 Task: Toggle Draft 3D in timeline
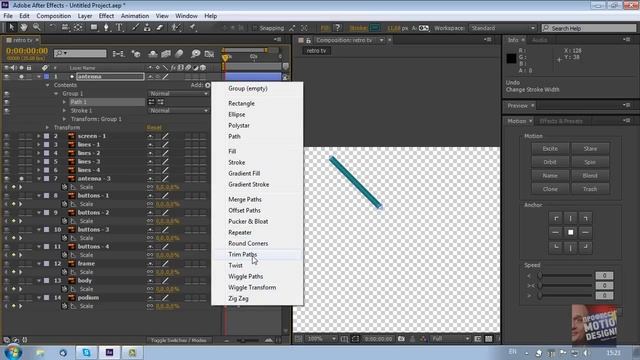136,53
